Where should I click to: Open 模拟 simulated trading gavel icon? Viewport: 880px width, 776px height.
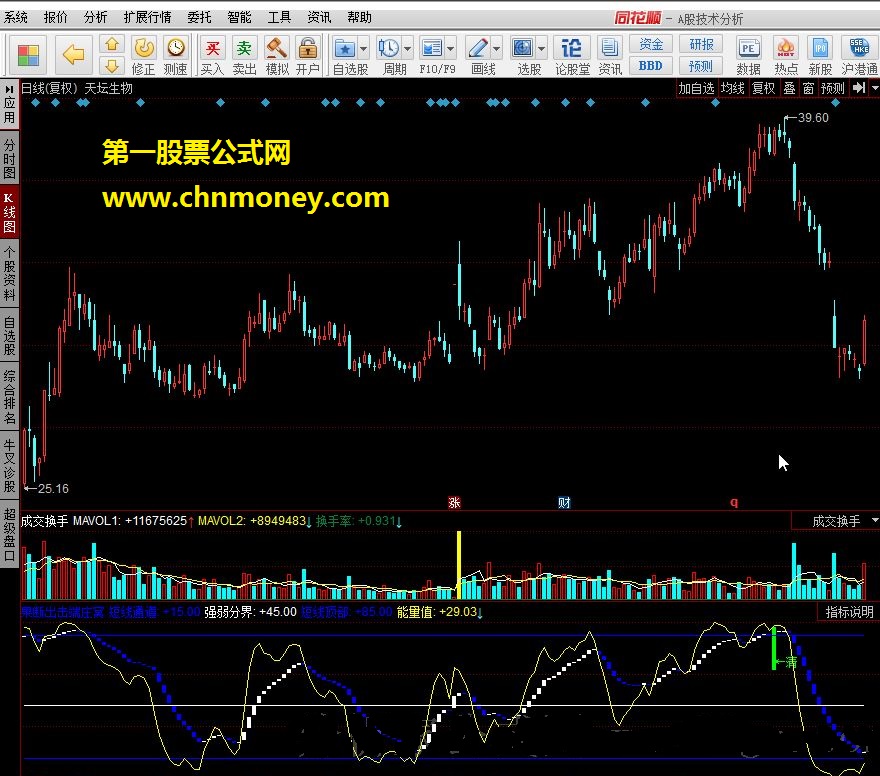tap(276, 48)
